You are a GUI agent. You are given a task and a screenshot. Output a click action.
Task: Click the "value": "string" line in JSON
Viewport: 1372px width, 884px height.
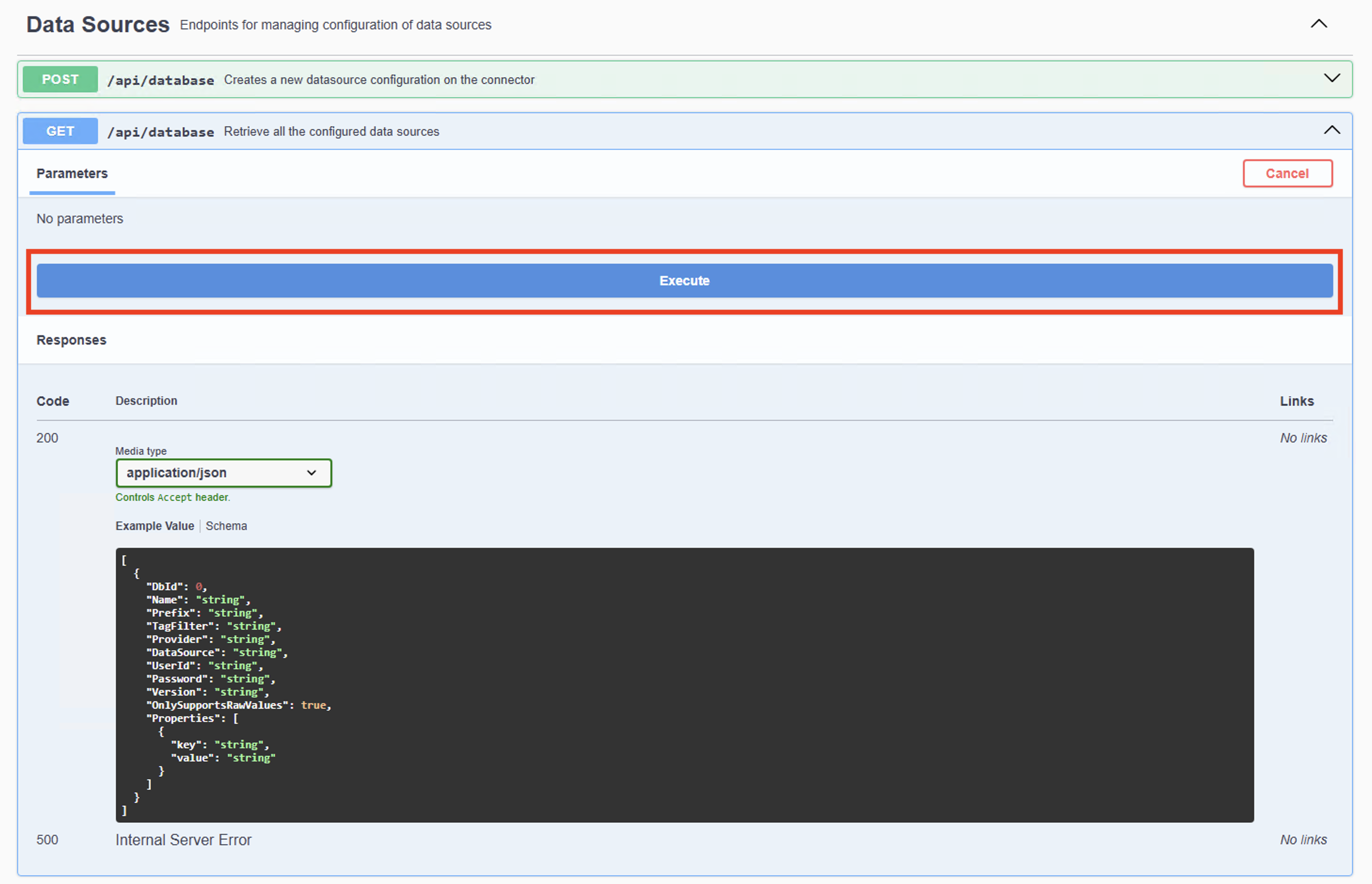(x=223, y=758)
